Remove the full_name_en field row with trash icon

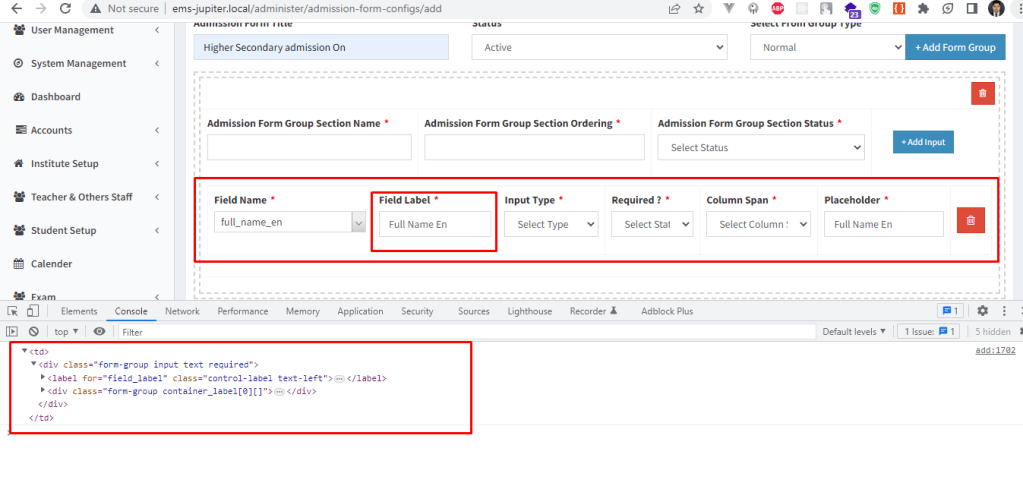pos(969,220)
